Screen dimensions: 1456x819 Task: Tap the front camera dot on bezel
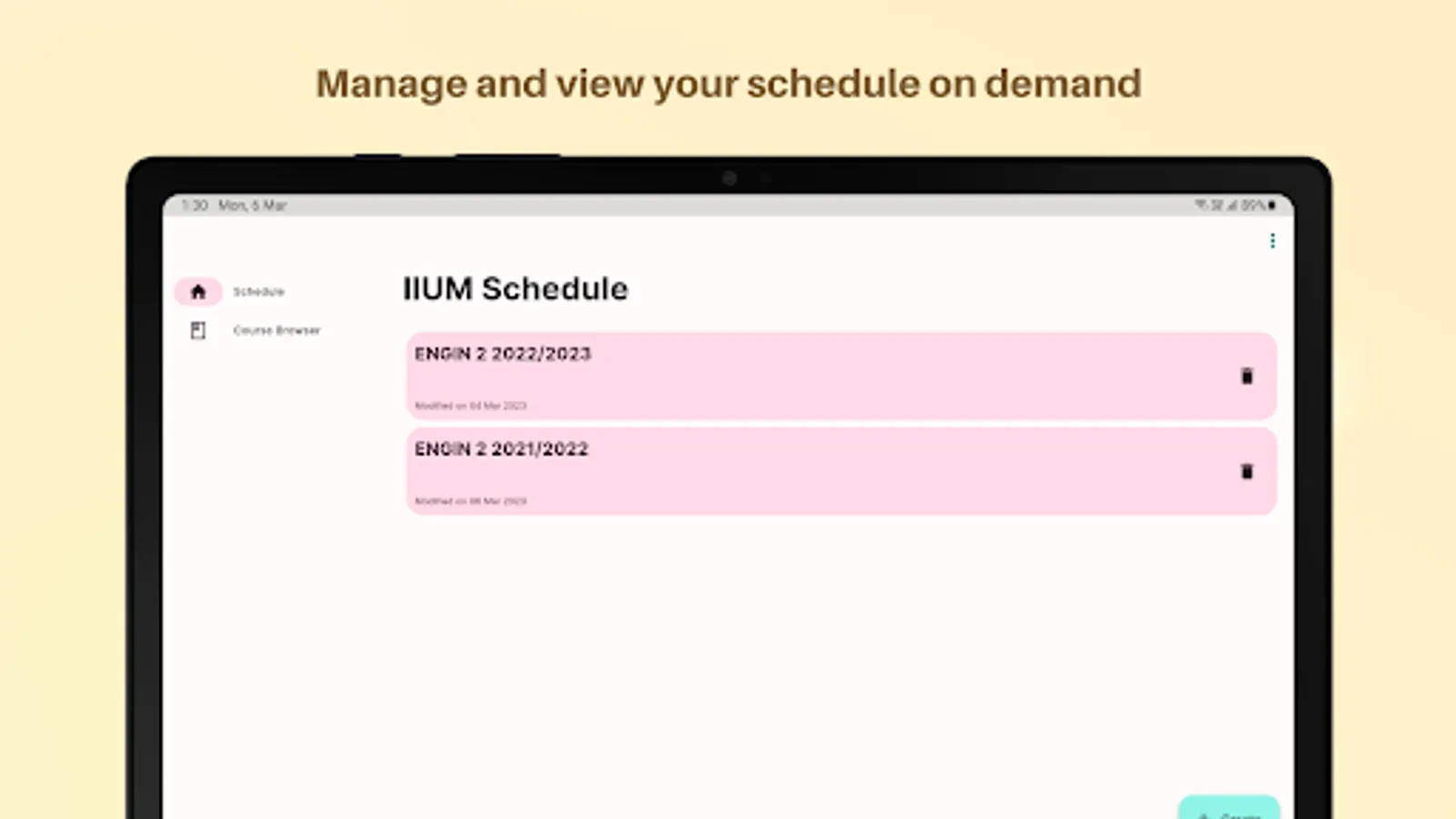tap(729, 178)
